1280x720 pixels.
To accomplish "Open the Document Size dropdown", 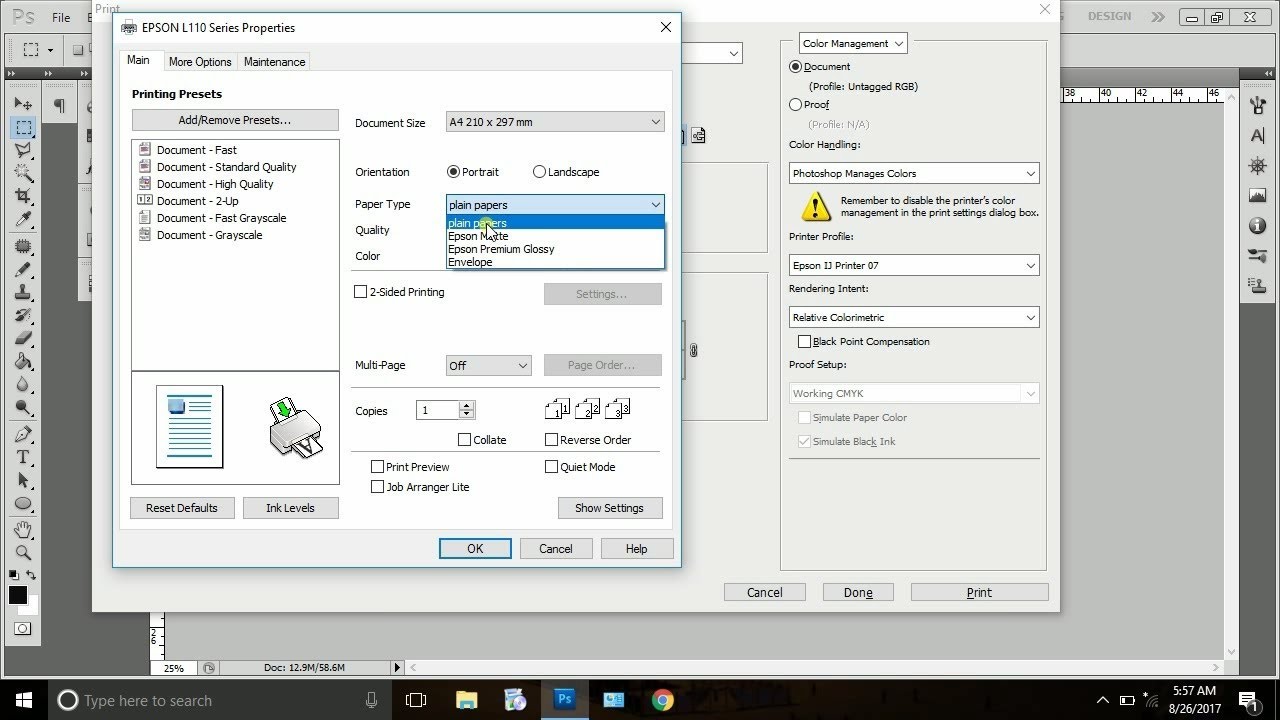I will coord(555,122).
